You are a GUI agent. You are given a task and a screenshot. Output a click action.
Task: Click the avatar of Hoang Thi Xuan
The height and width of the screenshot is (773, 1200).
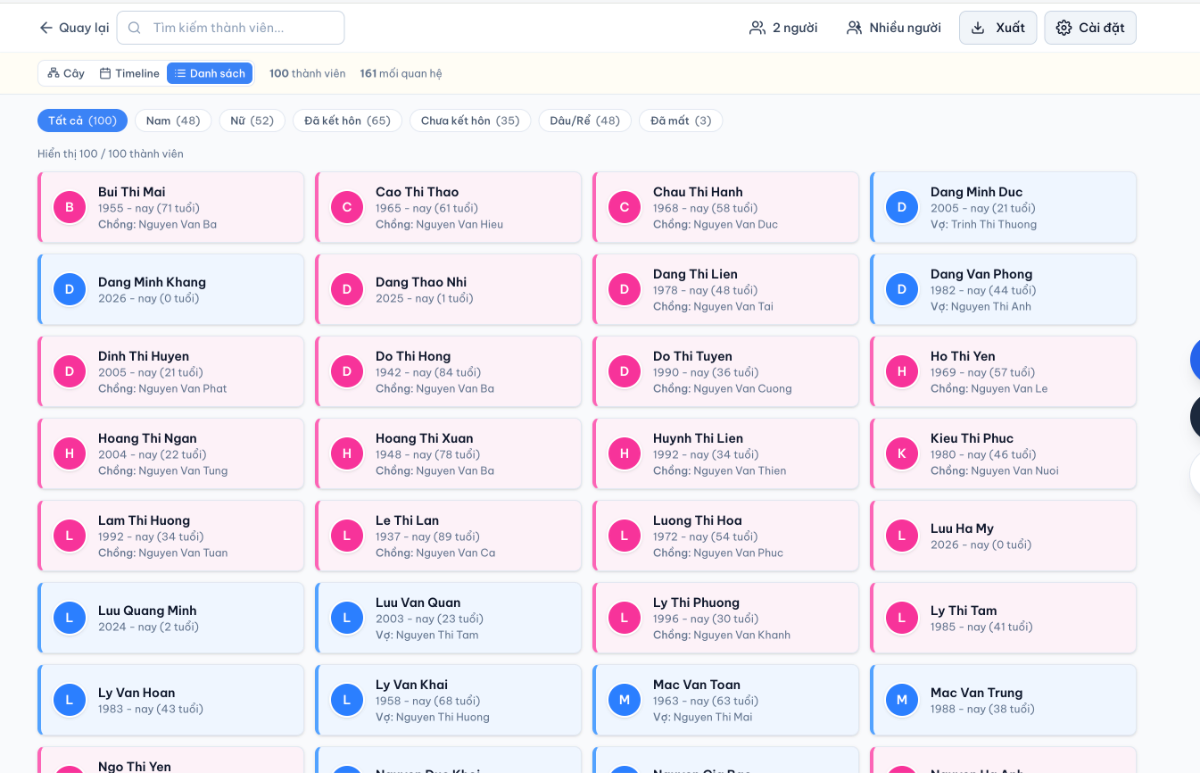pyautogui.click(x=347, y=453)
